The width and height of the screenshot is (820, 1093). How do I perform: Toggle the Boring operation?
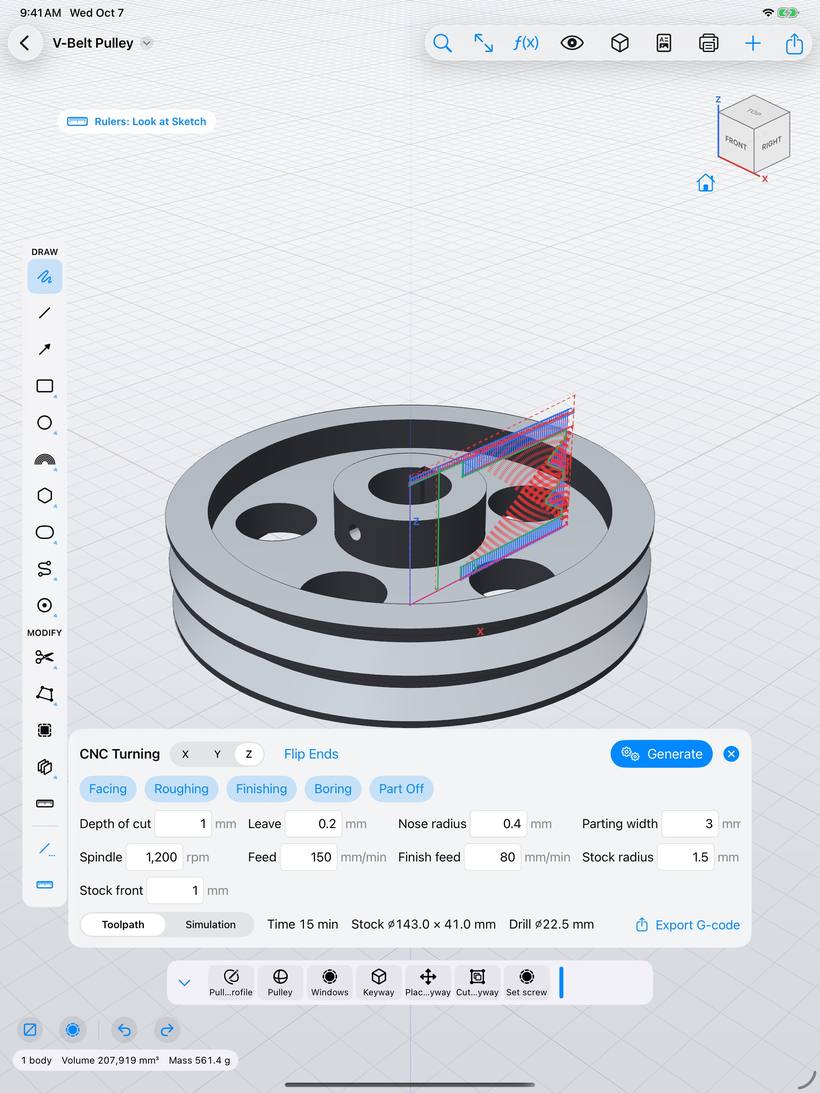[333, 789]
